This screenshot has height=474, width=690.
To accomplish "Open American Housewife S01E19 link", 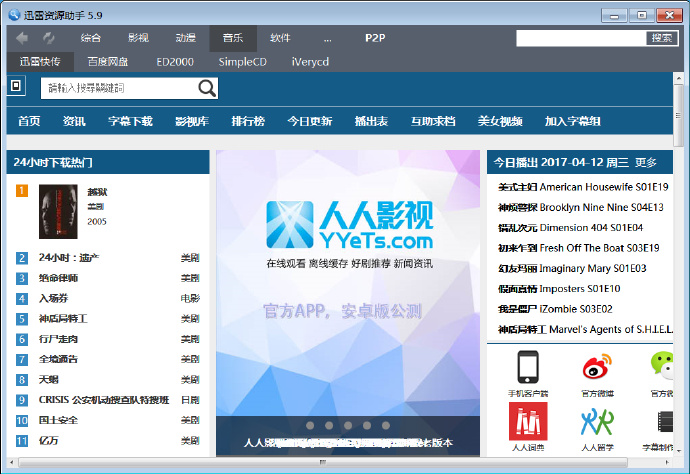I will (x=583, y=187).
